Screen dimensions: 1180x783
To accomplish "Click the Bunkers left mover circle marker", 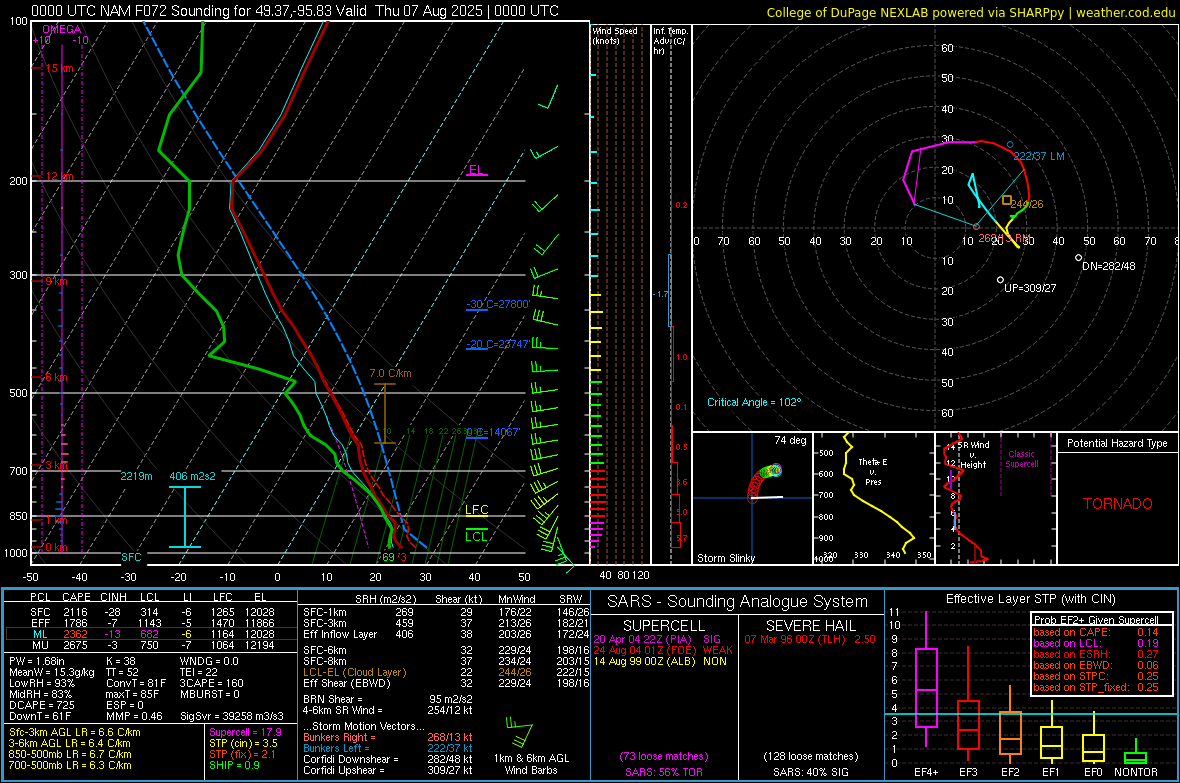I will tap(1010, 145).
